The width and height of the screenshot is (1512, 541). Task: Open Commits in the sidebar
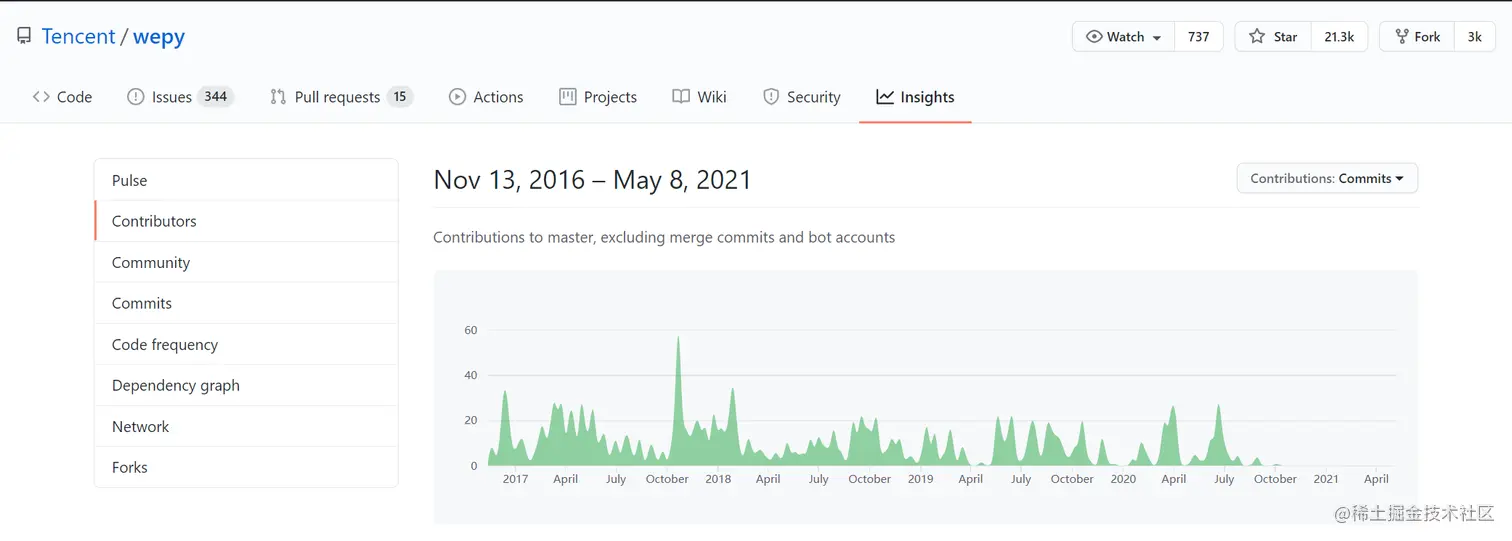coord(246,303)
